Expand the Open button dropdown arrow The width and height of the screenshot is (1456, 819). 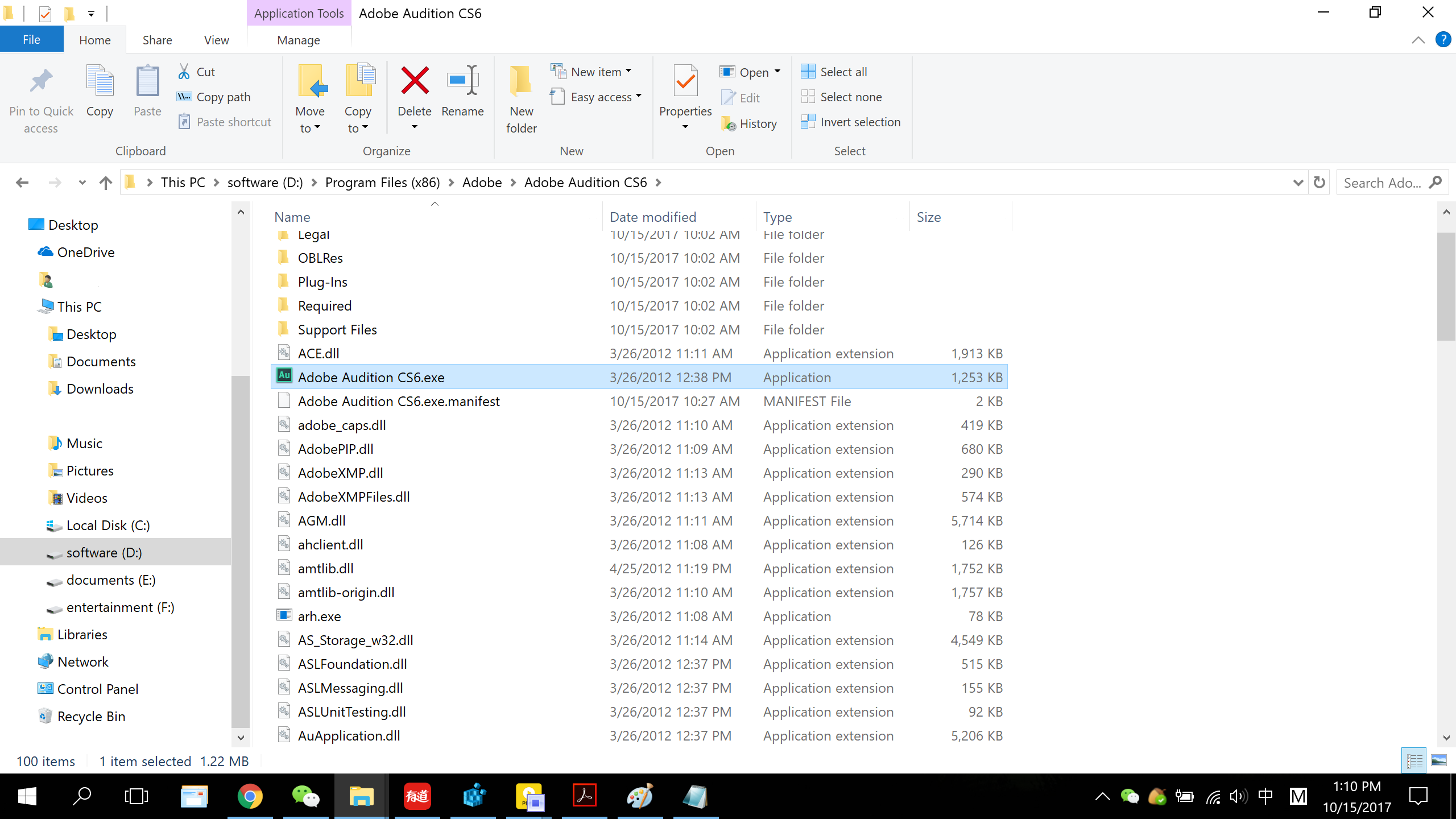point(777,72)
